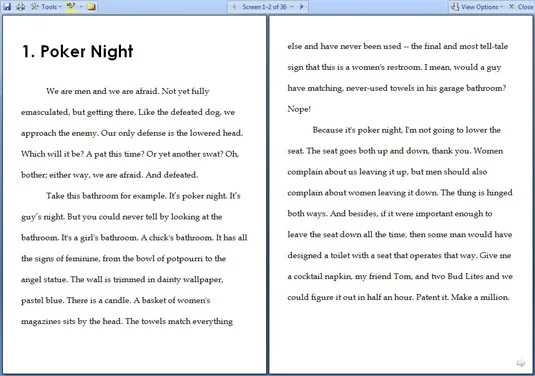Click the Save icon in the toolbar
This screenshot has height=376, width=535.
pyautogui.click(x=7, y=6)
